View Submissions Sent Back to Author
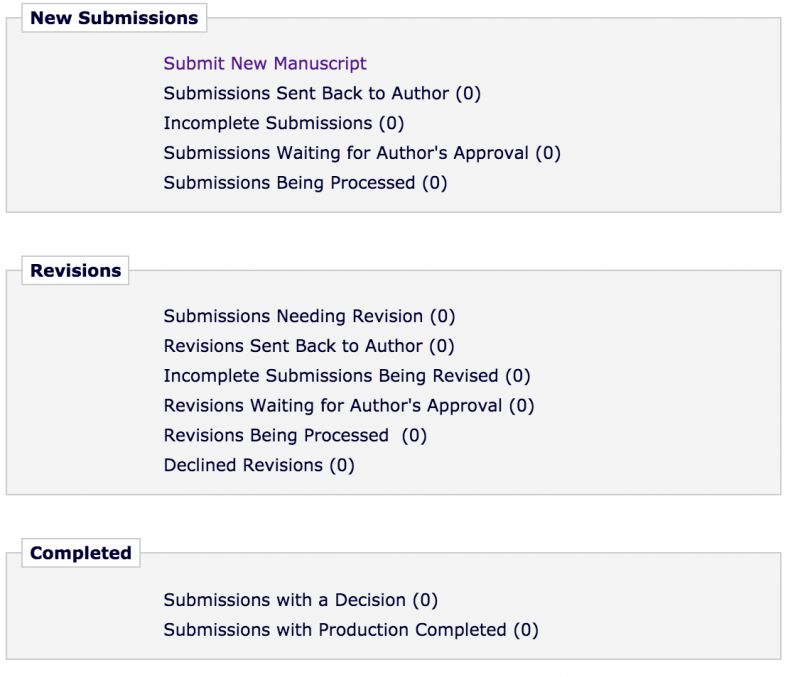The image size is (800, 677). click(322, 94)
